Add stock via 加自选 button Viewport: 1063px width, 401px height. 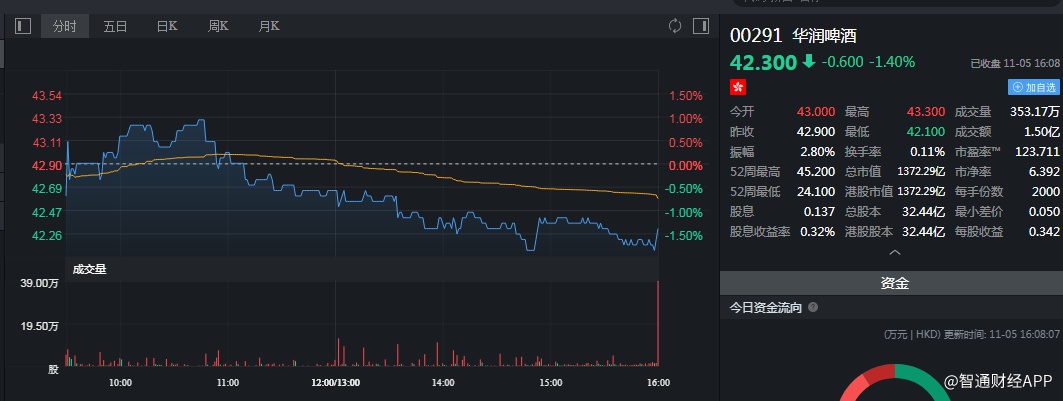[x=1033, y=88]
